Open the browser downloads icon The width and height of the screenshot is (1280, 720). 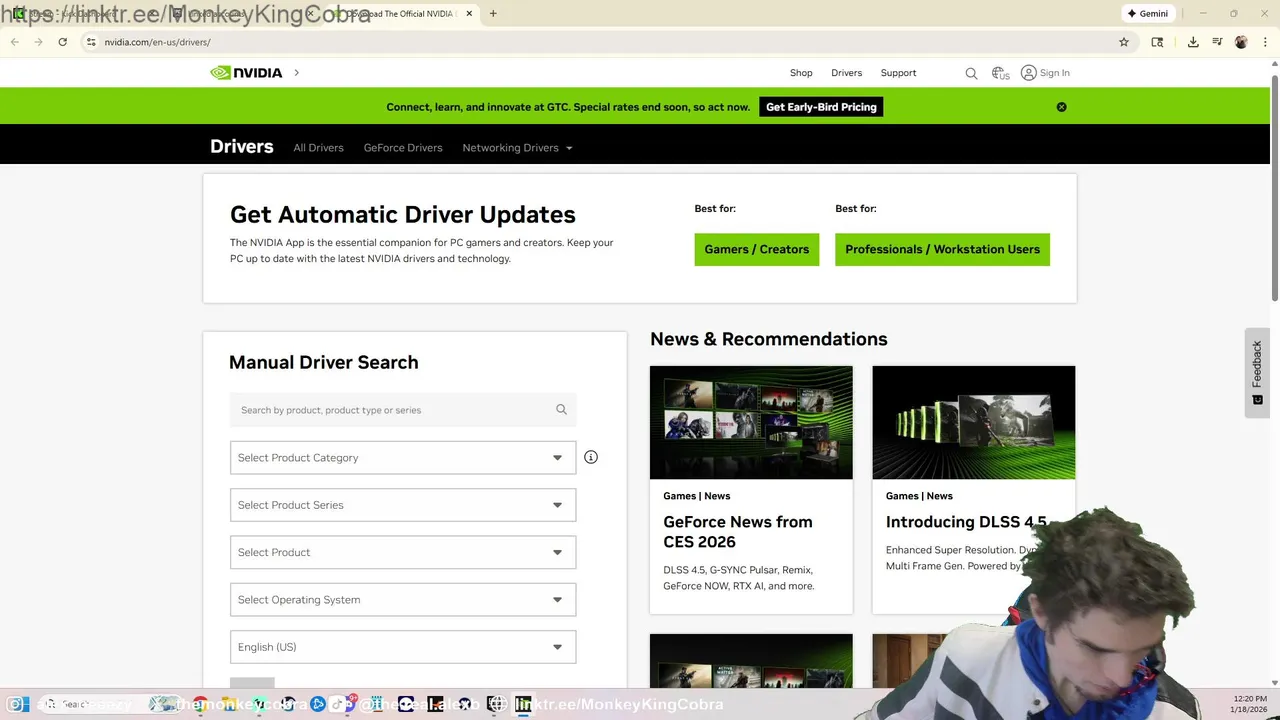1193,42
